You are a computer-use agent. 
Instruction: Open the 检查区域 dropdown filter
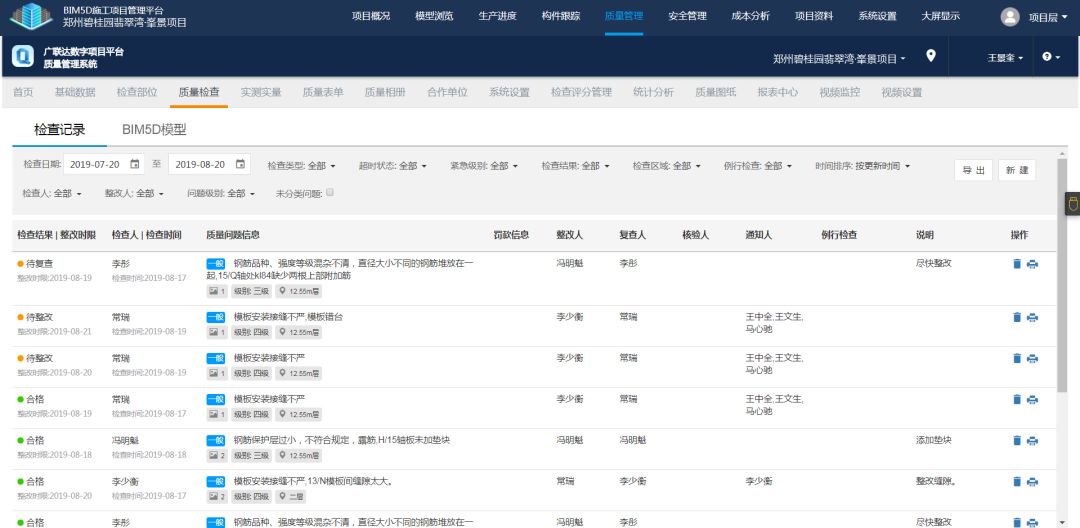point(667,166)
